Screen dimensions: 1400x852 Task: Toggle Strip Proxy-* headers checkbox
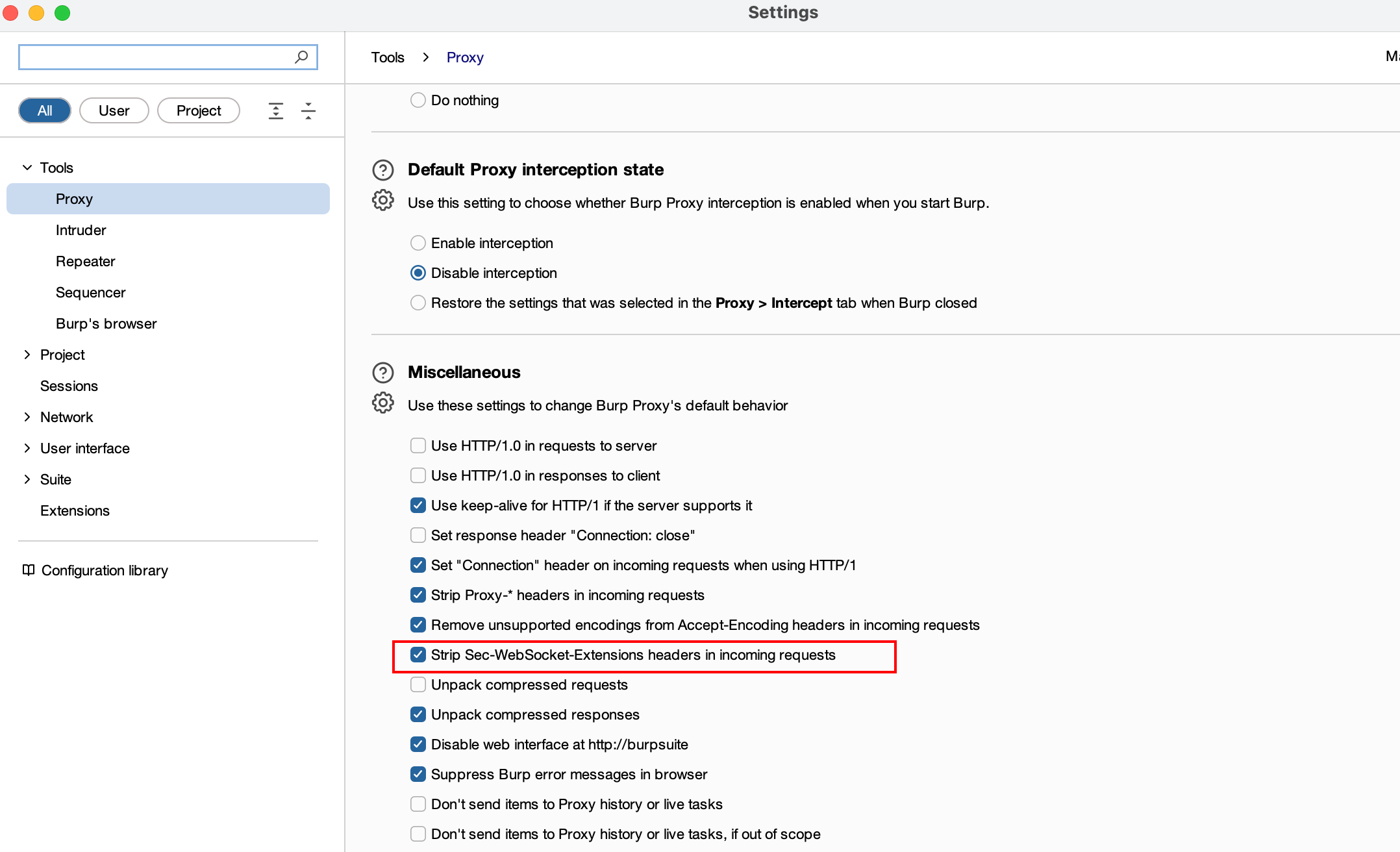point(418,595)
